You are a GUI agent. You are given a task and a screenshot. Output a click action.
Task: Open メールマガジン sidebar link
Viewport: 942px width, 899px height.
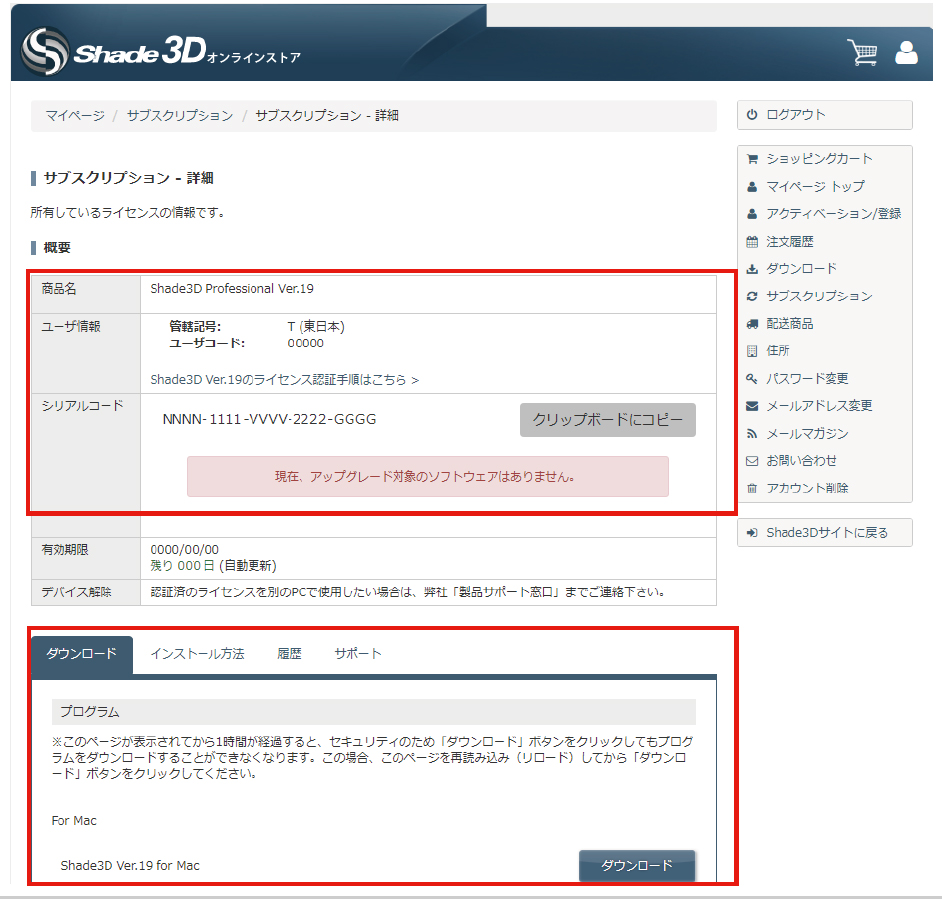tap(807, 433)
